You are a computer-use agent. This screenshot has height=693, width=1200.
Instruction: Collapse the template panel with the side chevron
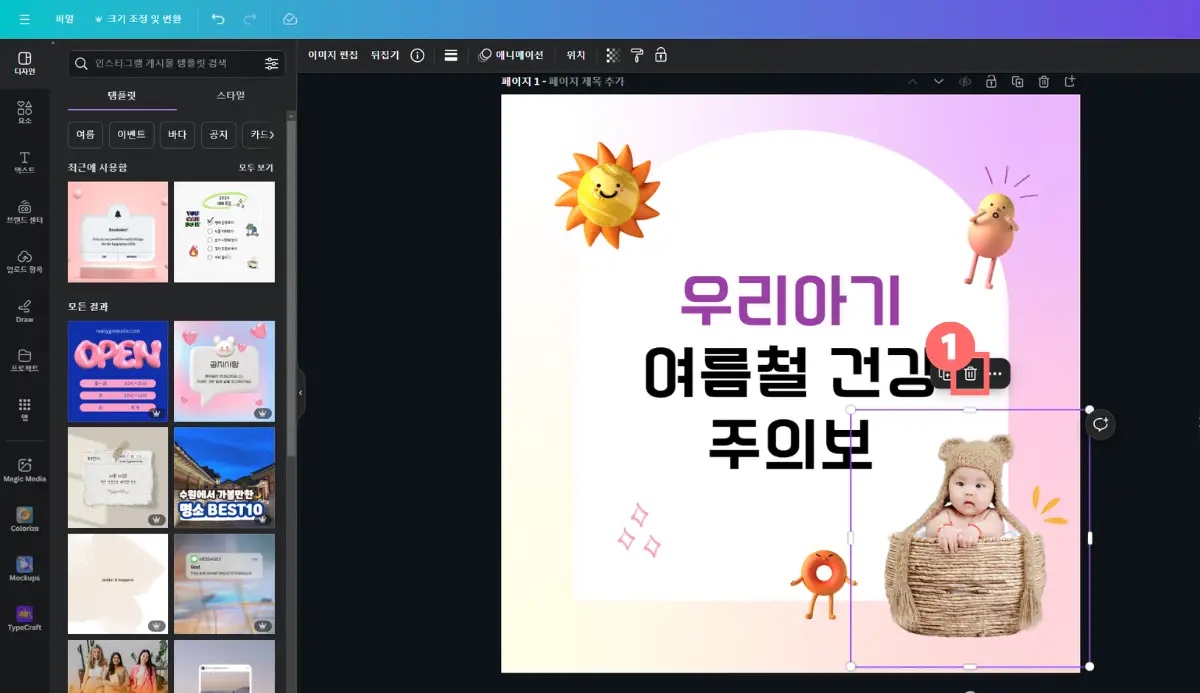299,394
